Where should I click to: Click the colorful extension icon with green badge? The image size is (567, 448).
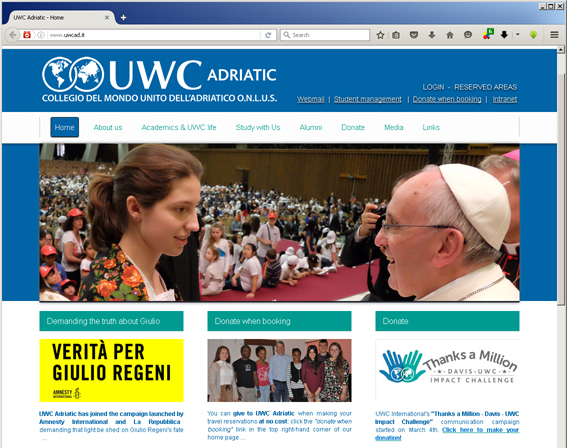click(x=488, y=34)
